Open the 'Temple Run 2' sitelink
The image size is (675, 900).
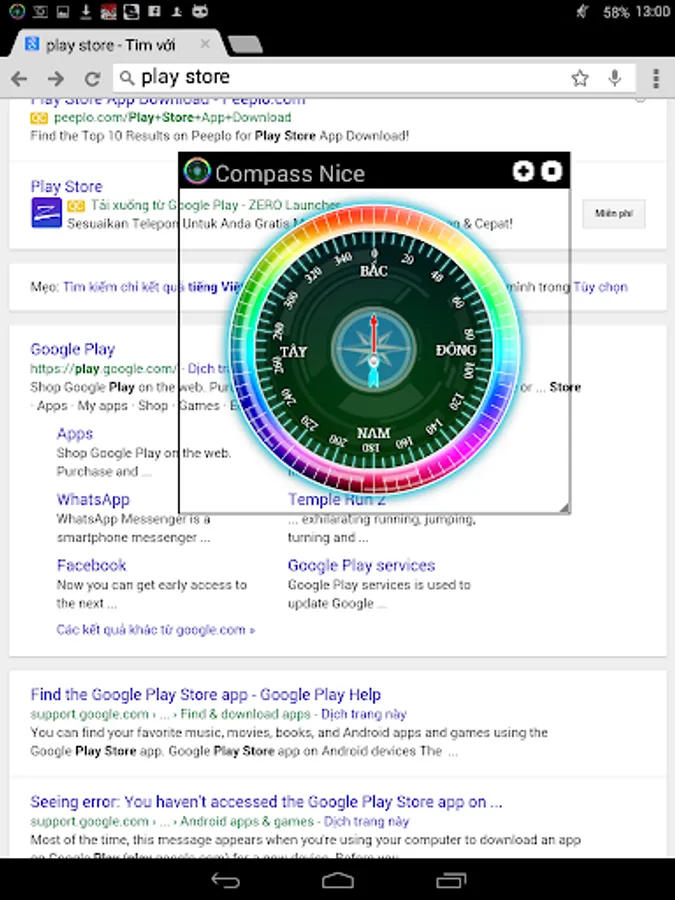[336, 499]
